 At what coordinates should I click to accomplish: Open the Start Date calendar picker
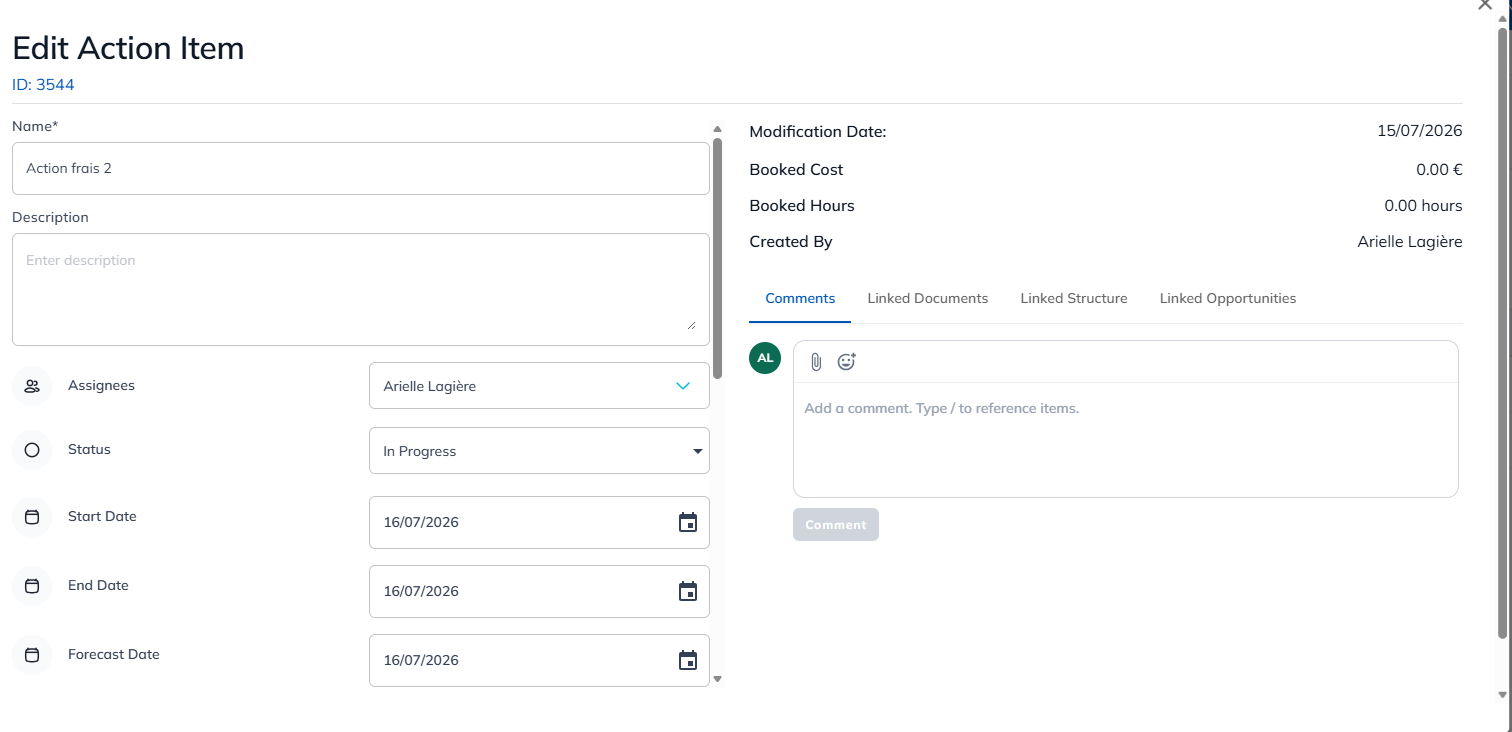688,522
